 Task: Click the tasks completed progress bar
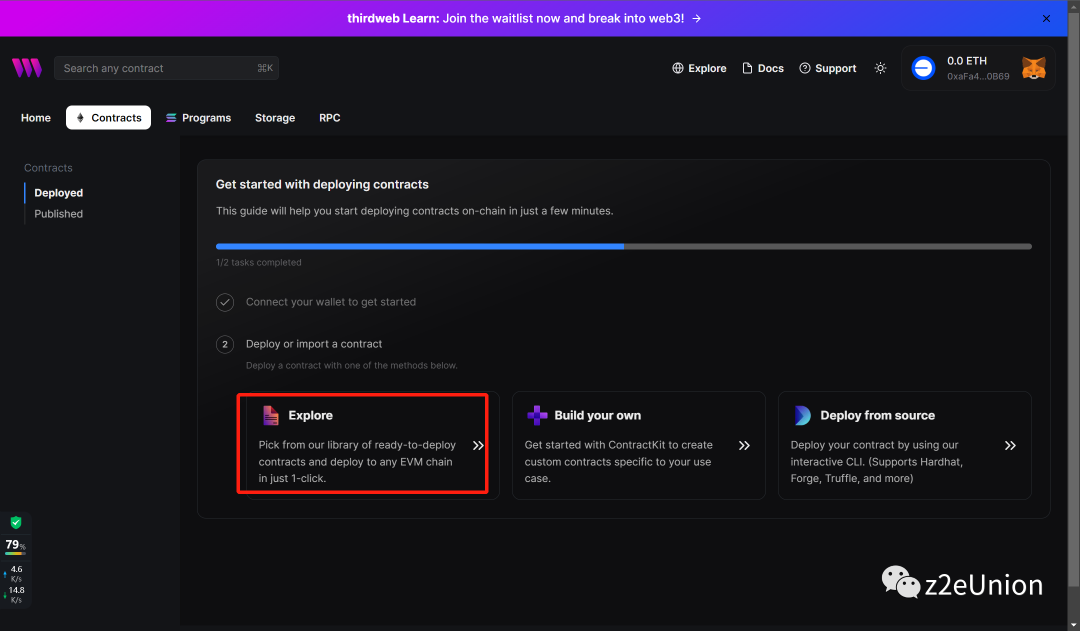point(623,246)
